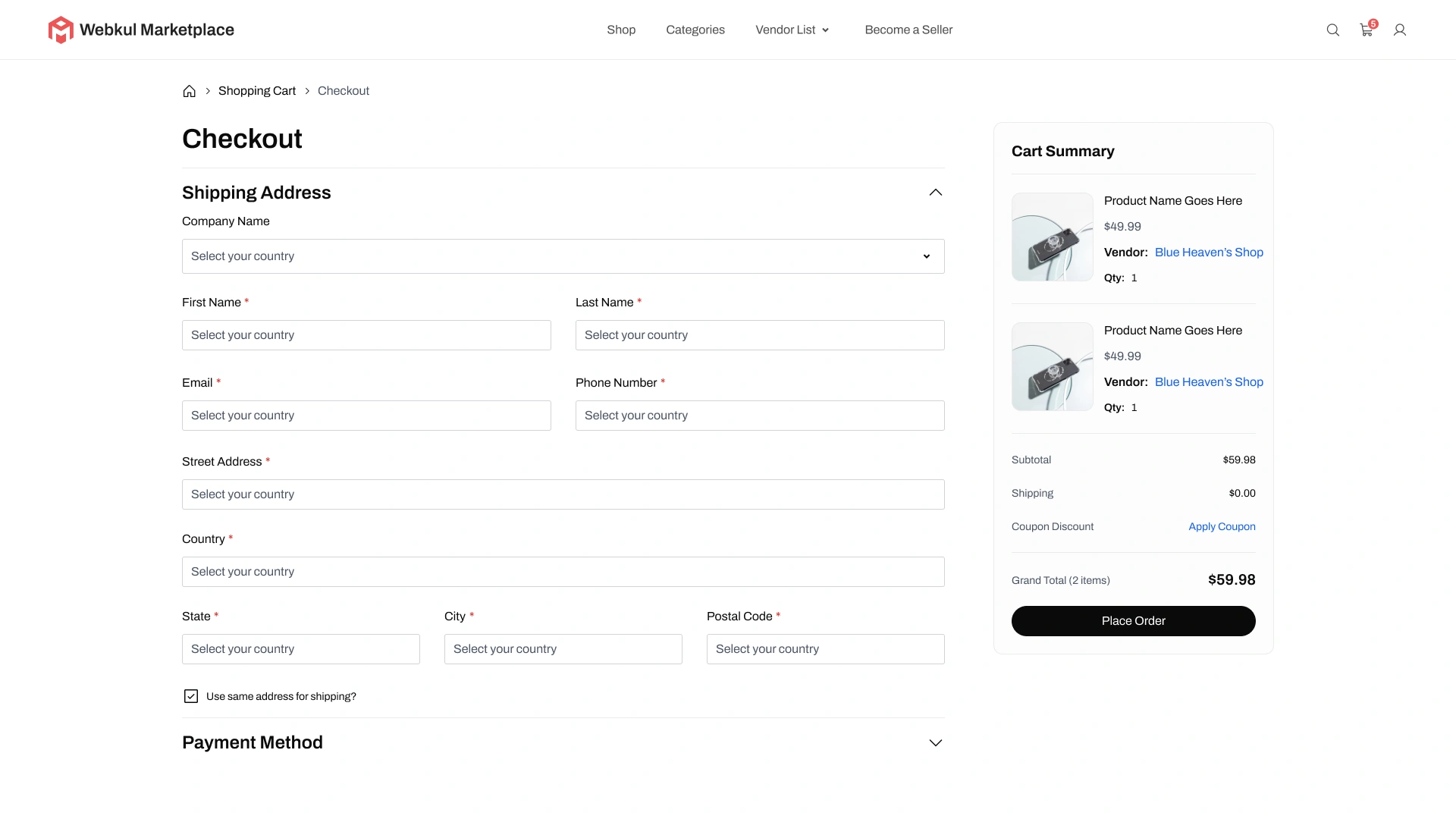Screen dimensions: 1456x819
Task: Open the Categories menu item
Action: [x=695, y=30]
